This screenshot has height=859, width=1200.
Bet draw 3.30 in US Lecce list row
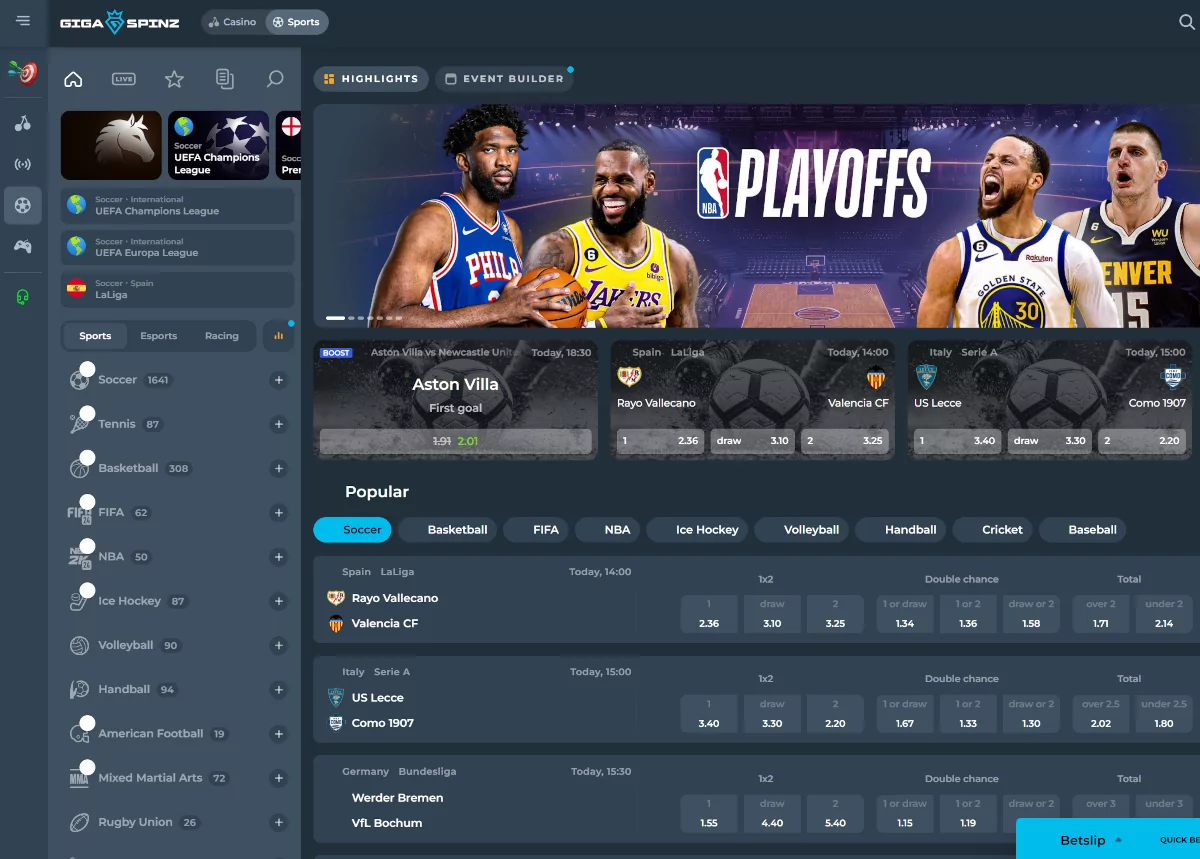(772, 714)
